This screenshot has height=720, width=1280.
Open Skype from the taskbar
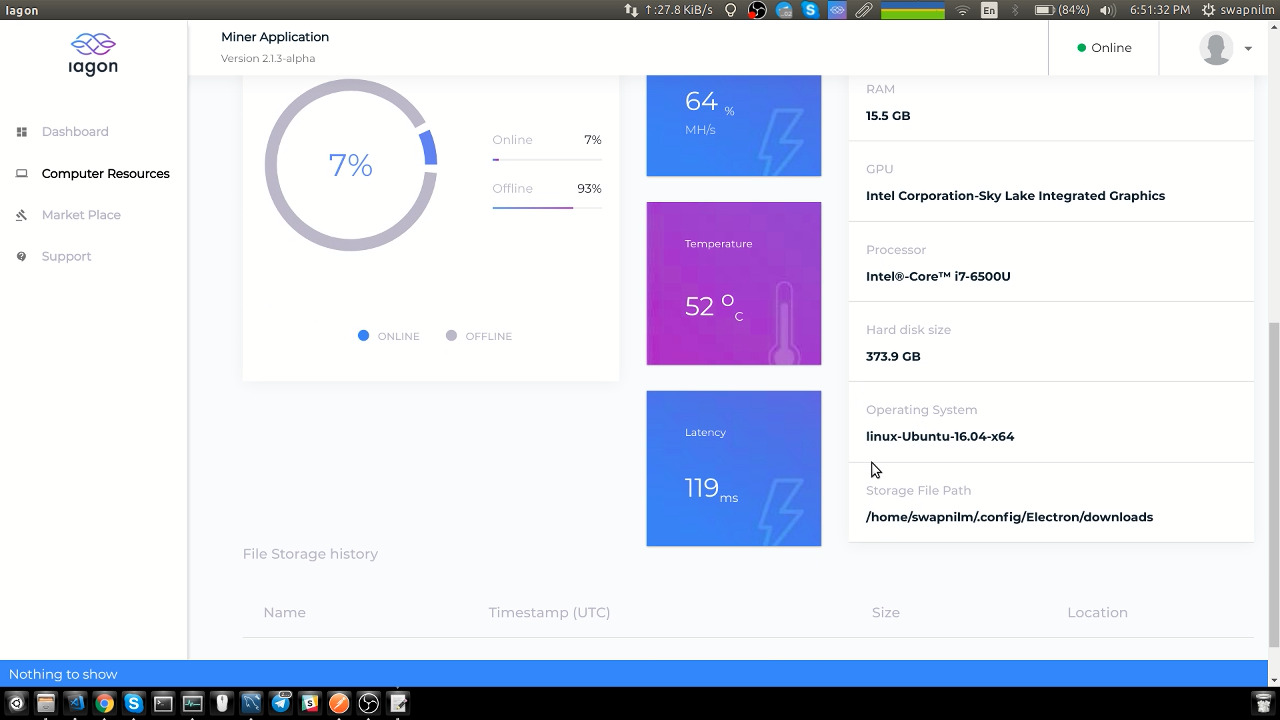pyautogui.click(x=133, y=703)
